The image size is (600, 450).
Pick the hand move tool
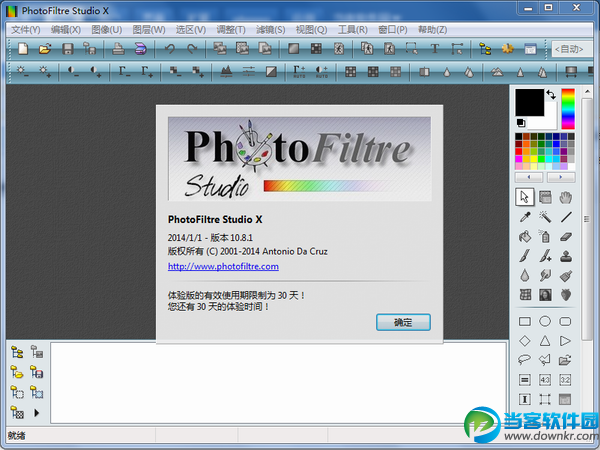[x=566, y=197]
